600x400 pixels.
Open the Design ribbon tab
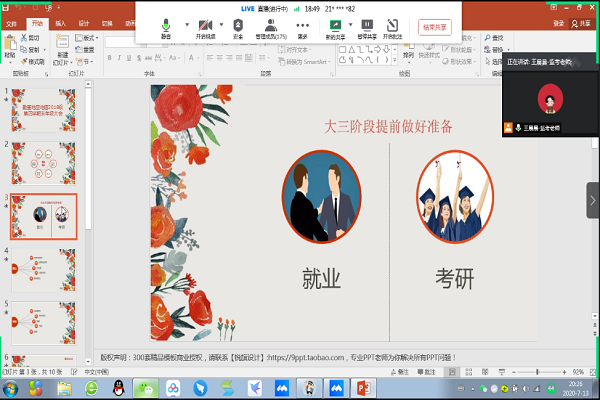click(84, 22)
